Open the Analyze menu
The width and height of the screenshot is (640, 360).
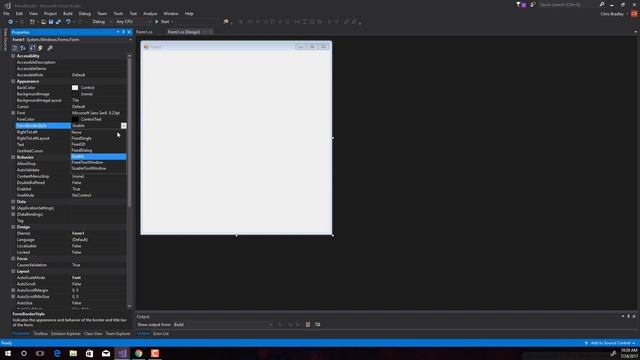coord(150,13)
